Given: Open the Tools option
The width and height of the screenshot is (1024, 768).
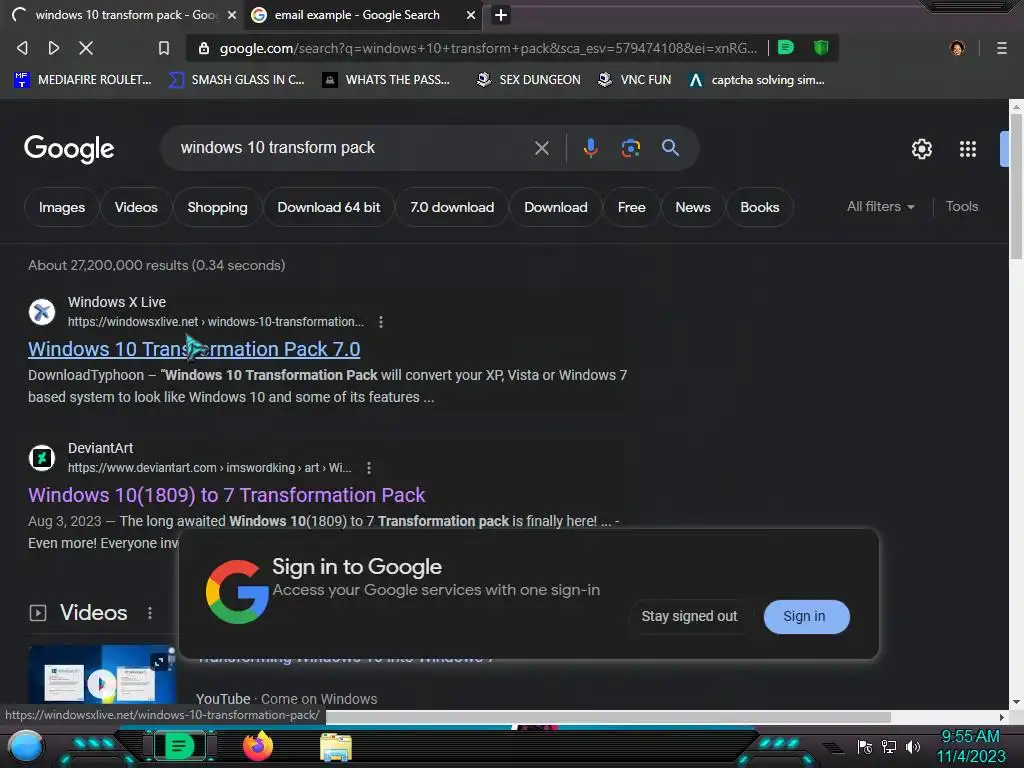Looking at the screenshot, I should tap(961, 206).
